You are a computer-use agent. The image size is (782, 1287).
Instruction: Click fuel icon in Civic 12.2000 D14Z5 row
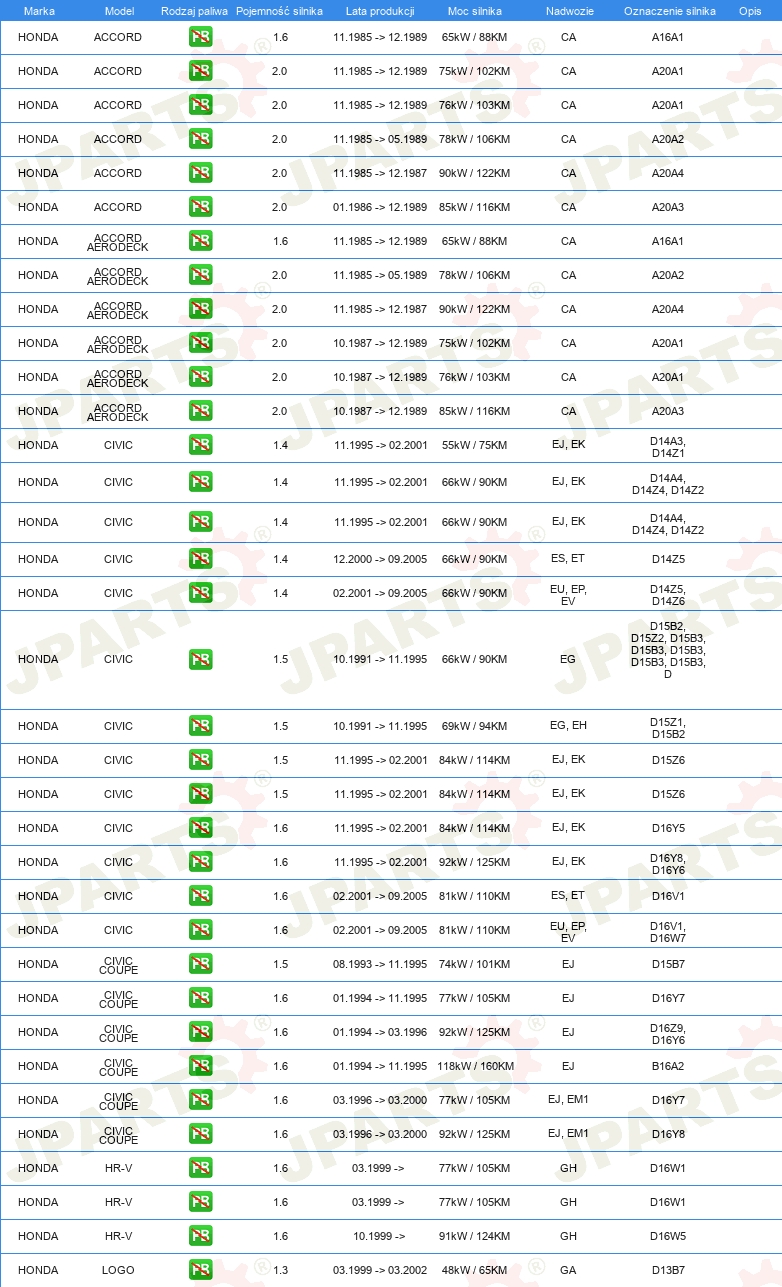coord(201,559)
